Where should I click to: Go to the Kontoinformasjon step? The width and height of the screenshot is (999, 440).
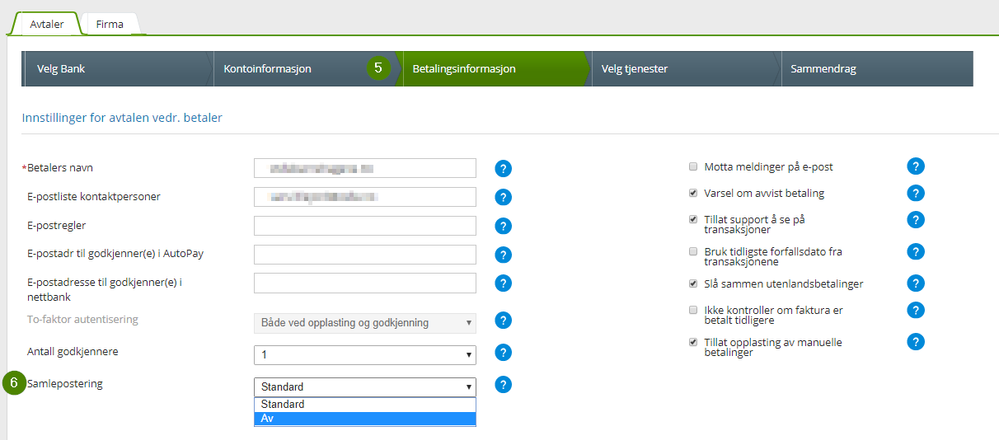305,69
